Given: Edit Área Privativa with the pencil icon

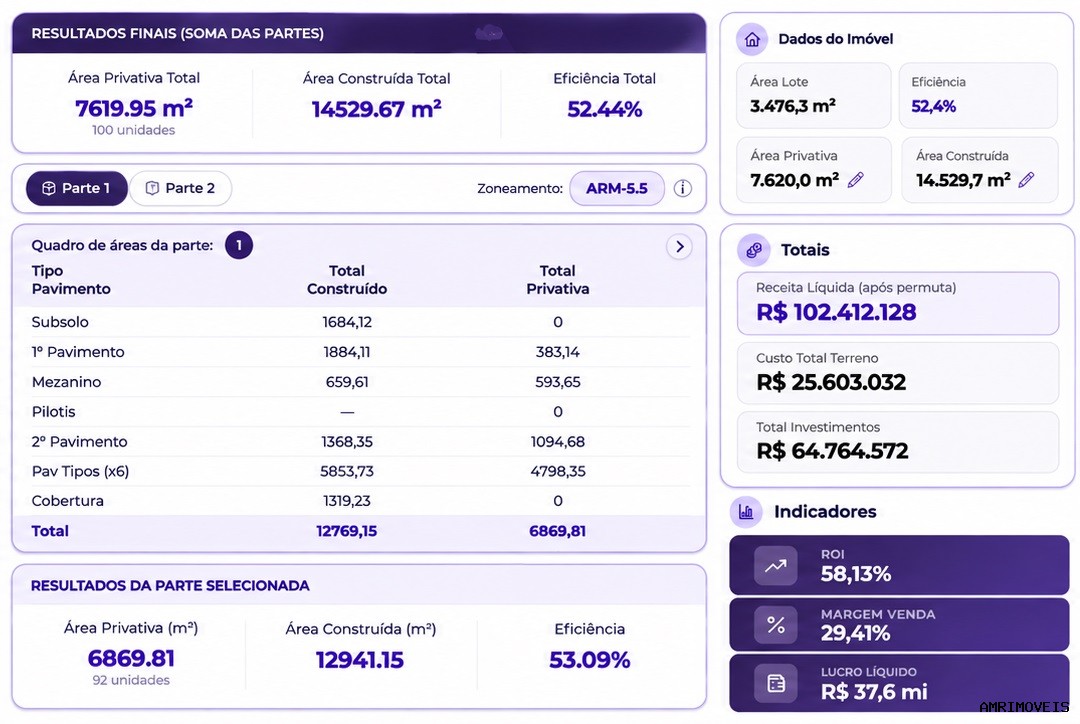Looking at the screenshot, I should [x=855, y=180].
